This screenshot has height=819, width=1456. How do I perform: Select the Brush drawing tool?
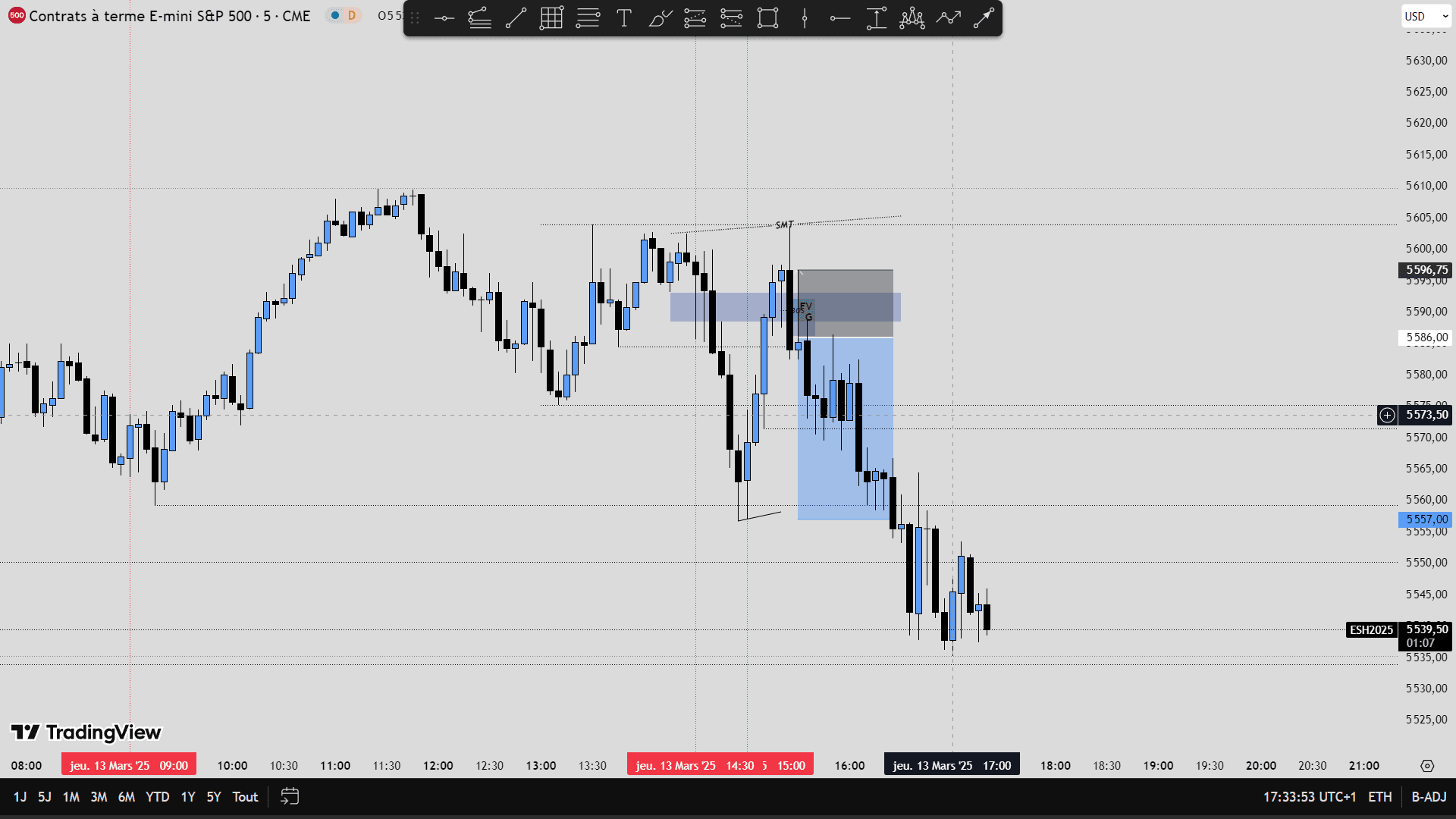tap(660, 18)
